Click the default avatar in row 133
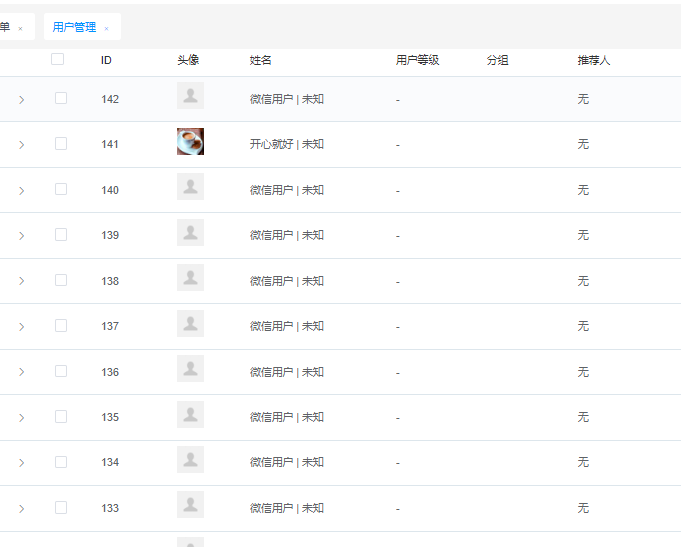 point(190,506)
